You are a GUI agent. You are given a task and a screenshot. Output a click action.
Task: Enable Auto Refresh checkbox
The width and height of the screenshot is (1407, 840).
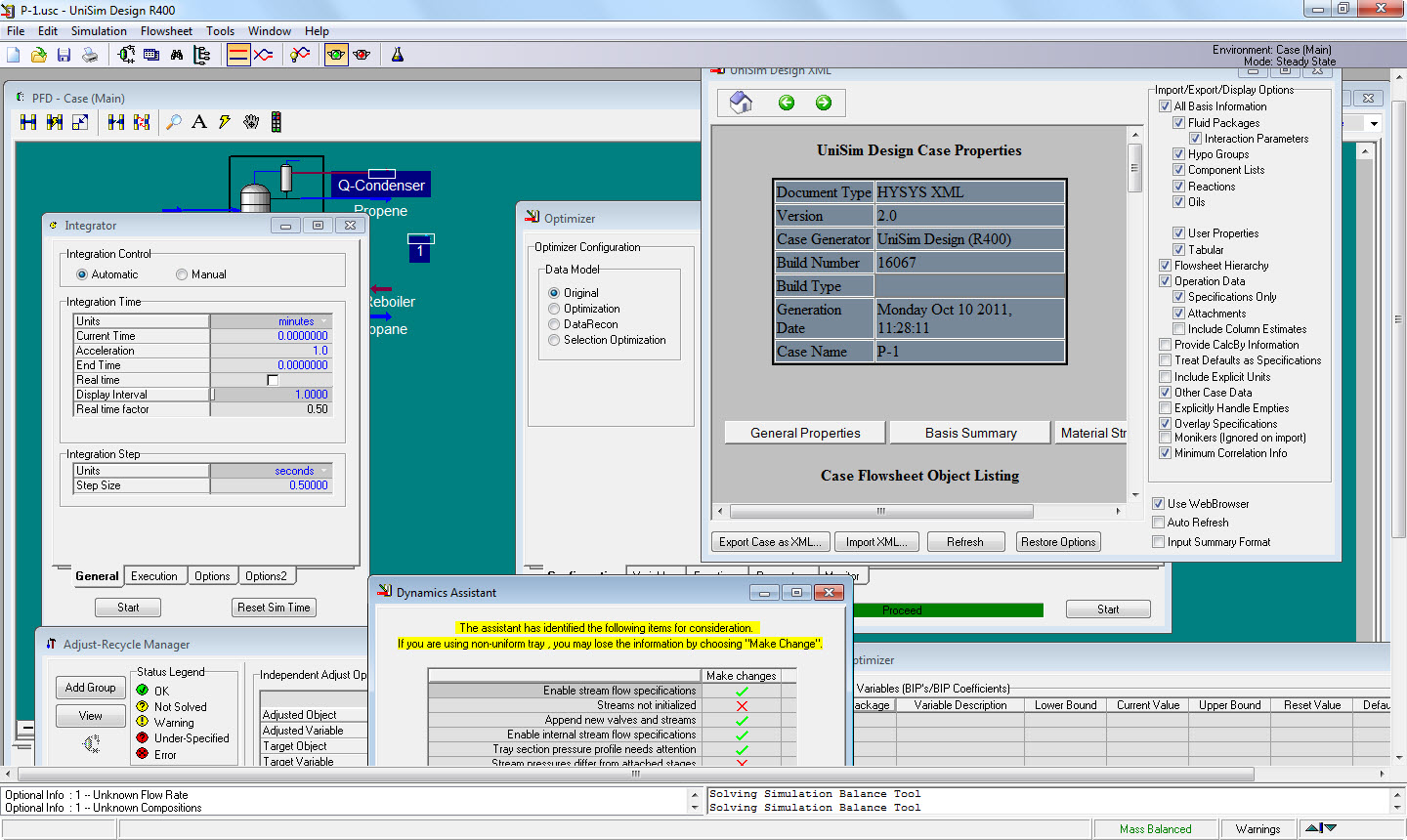point(1158,523)
